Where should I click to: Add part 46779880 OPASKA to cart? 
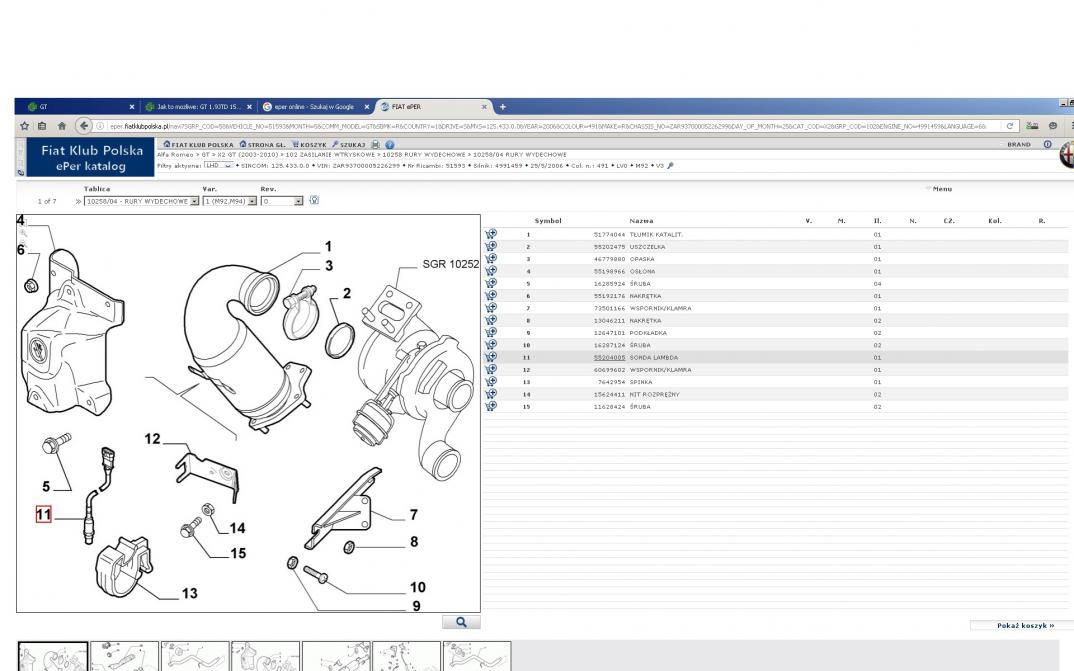pos(491,259)
